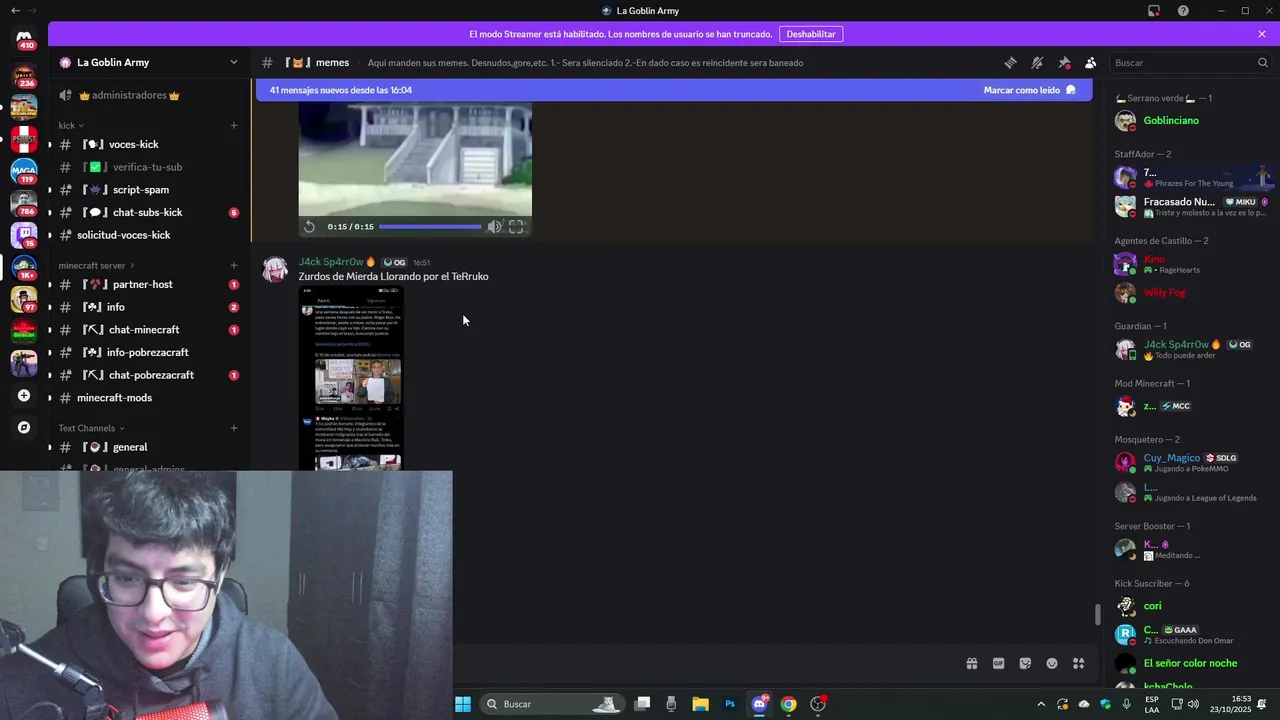Expand the minecraft server category
The image size is (1280, 720).
coord(96,265)
